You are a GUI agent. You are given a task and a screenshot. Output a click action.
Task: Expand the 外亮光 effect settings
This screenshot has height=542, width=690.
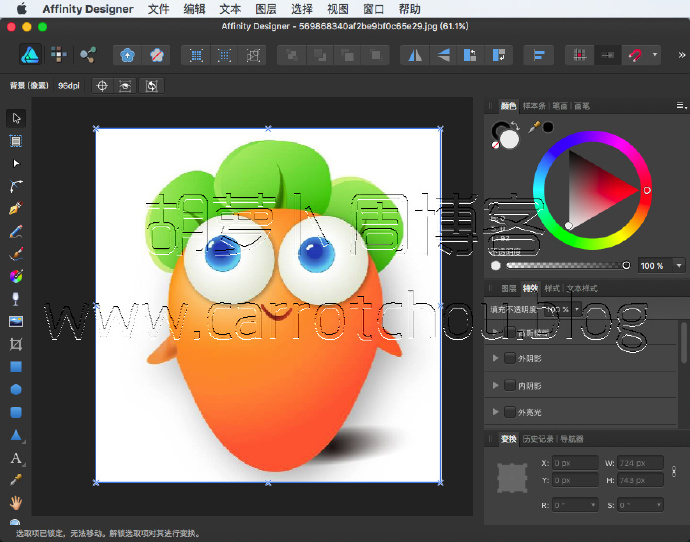[495, 412]
